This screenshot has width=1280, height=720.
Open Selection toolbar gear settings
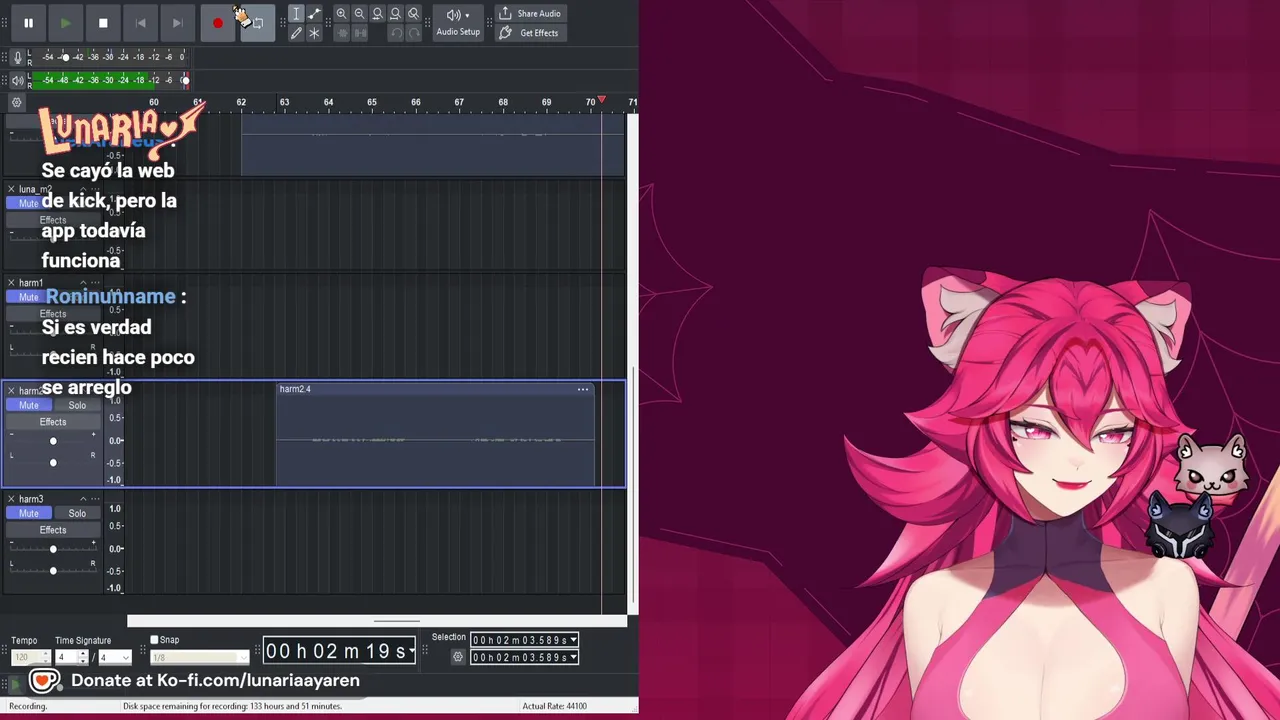click(458, 657)
